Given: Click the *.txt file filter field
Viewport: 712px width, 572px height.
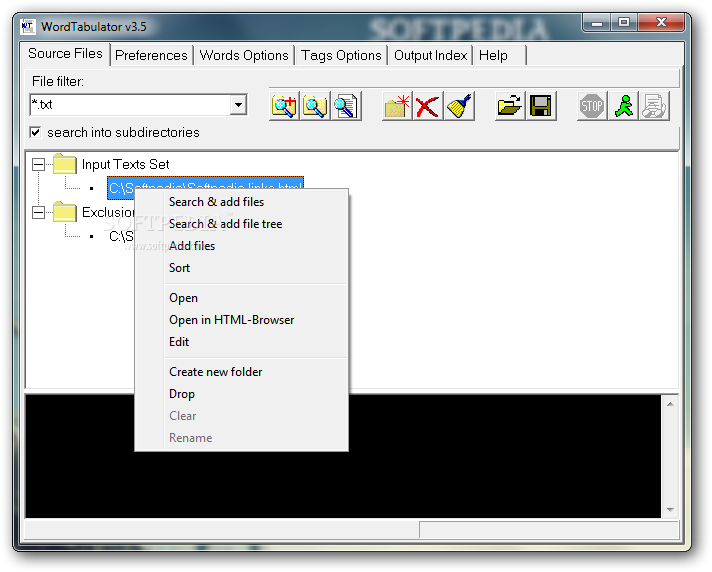Looking at the screenshot, I should pos(130,105).
